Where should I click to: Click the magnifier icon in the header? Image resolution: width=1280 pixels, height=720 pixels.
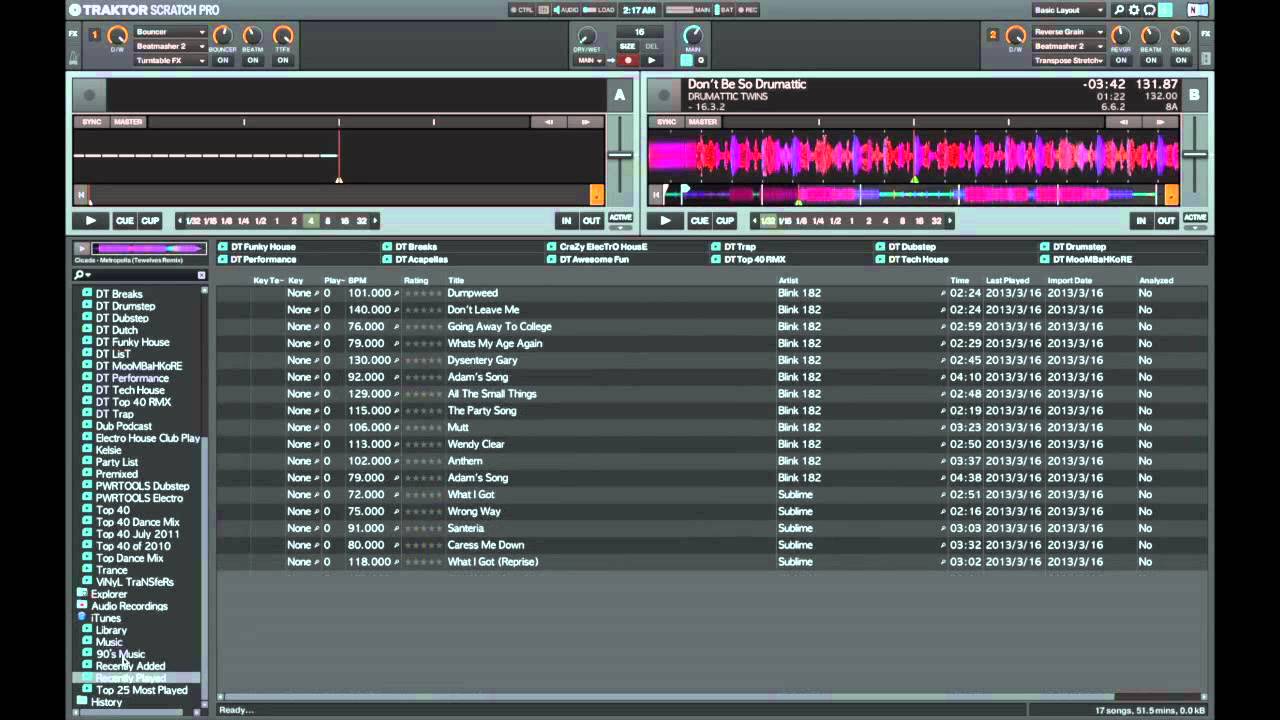pyautogui.click(x=1119, y=10)
